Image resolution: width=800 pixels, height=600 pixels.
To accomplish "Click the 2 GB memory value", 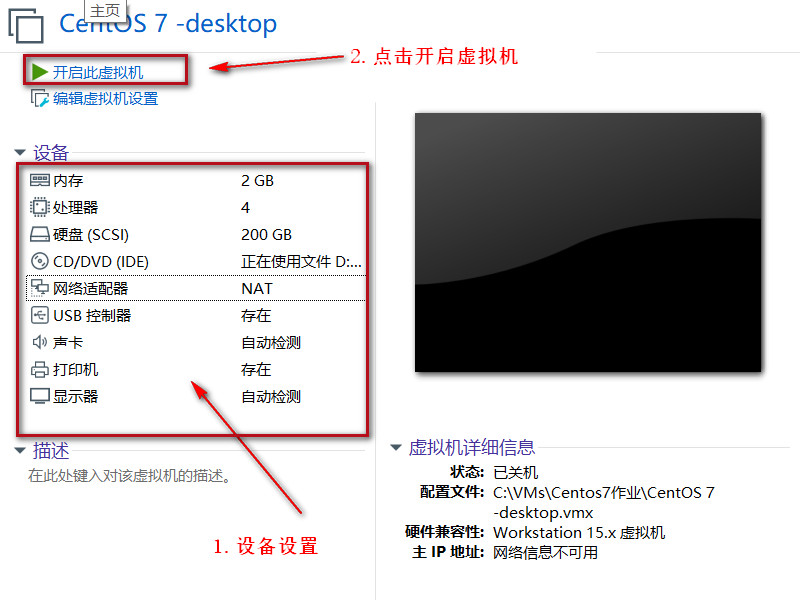I will [x=258, y=181].
